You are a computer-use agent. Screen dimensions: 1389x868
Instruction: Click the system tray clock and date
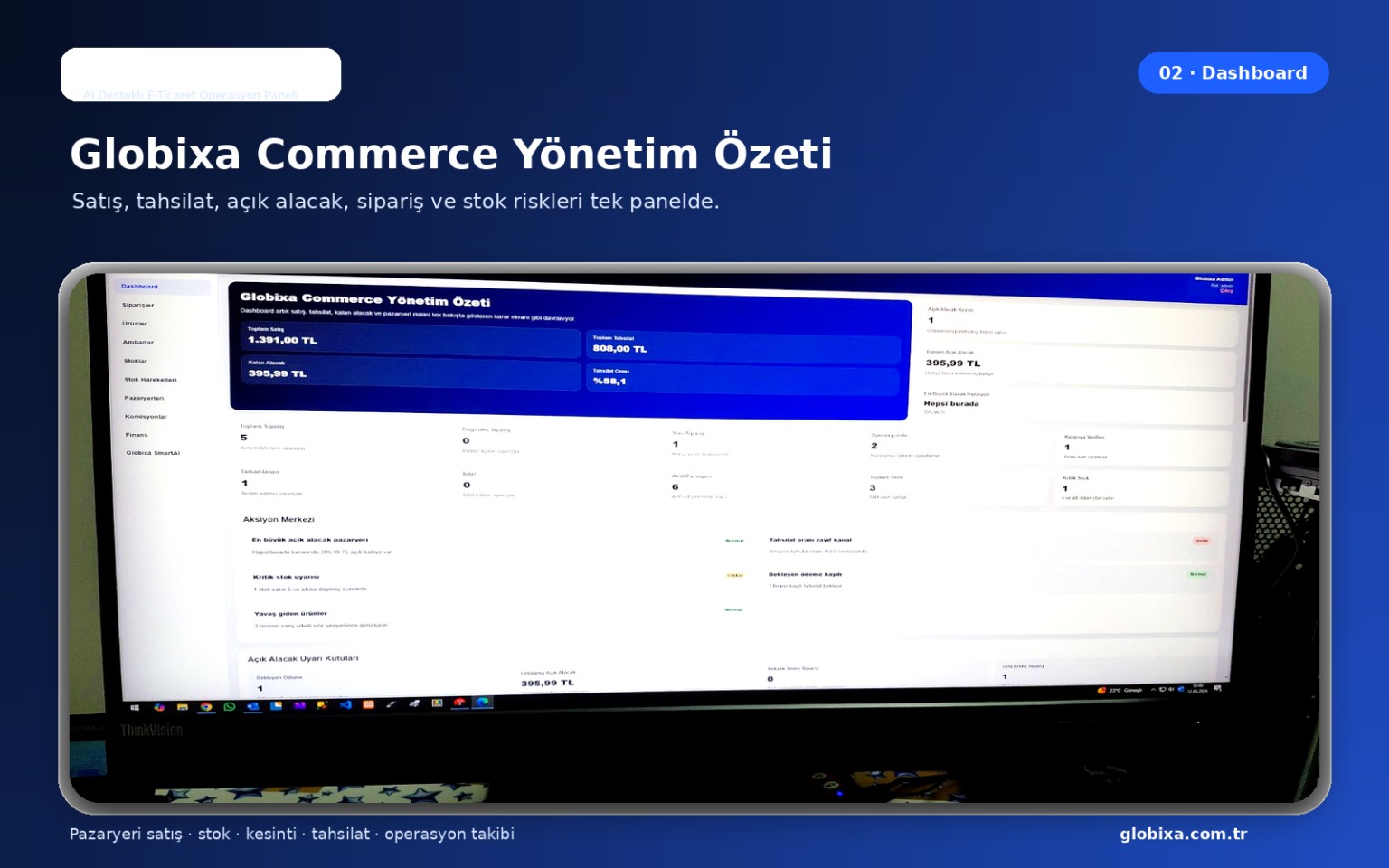(1197, 688)
